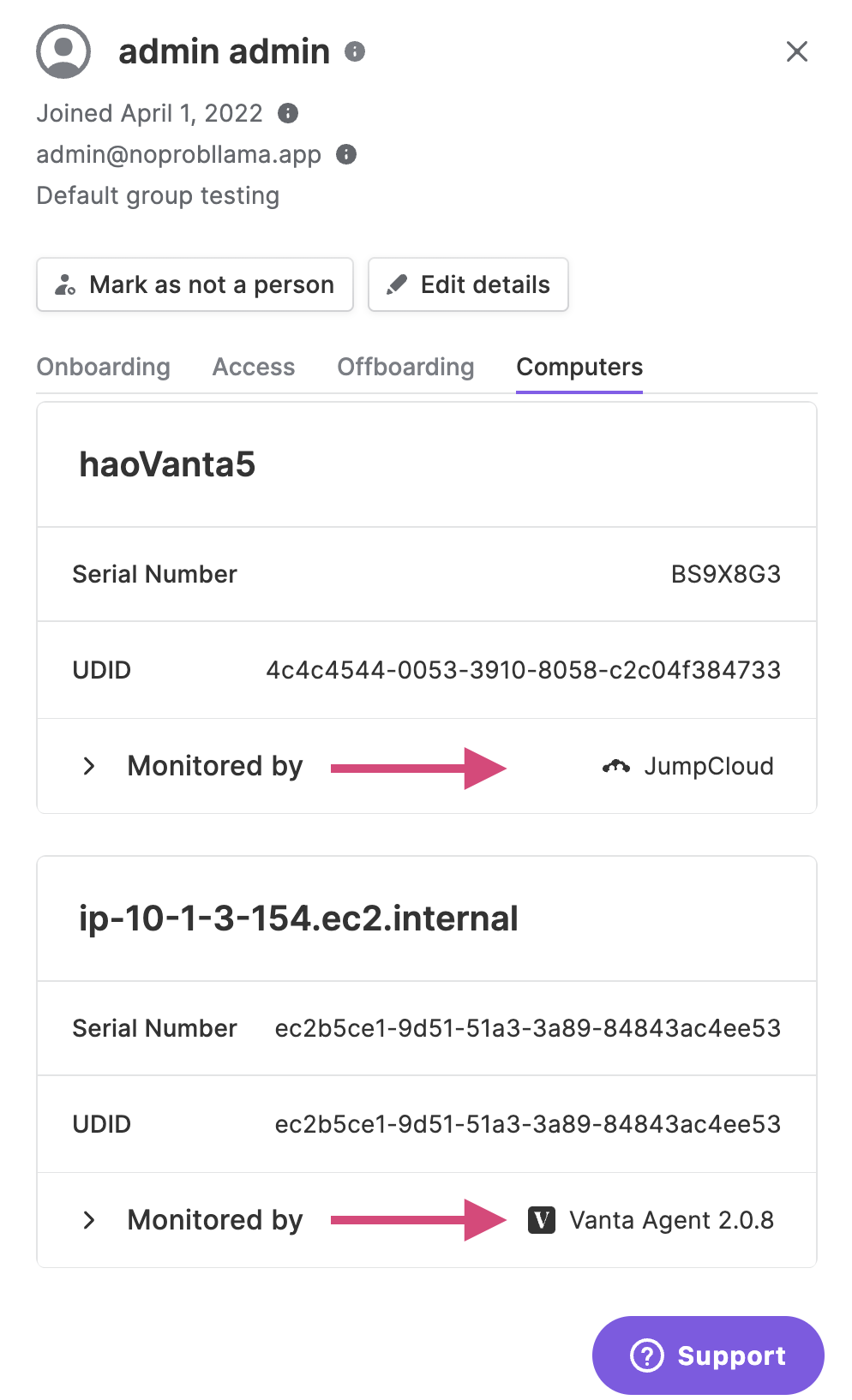This screenshot has width=852, height=1400.
Task: Click the haoVanta5 serial number BS9X8G3
Action: tap(726, 574)
